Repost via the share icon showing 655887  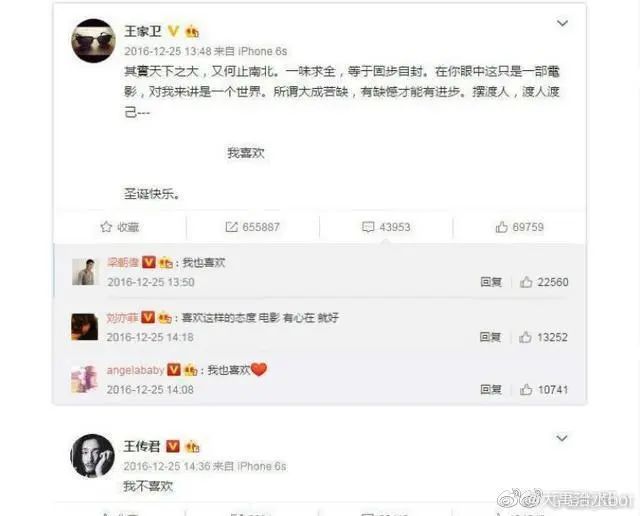pyautogui.click(x=231, y=227)
